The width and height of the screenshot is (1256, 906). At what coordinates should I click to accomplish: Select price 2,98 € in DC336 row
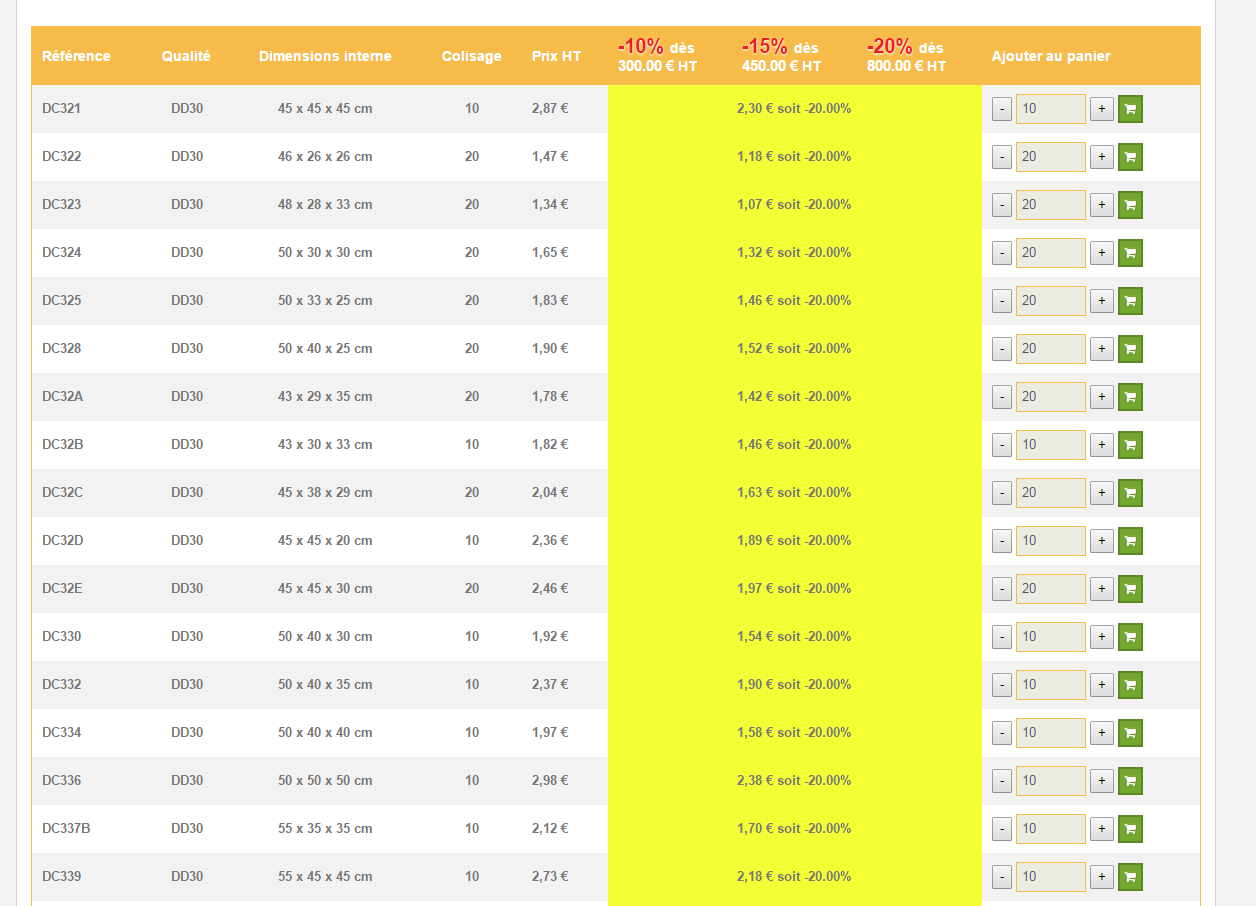[x=550, y=781]
